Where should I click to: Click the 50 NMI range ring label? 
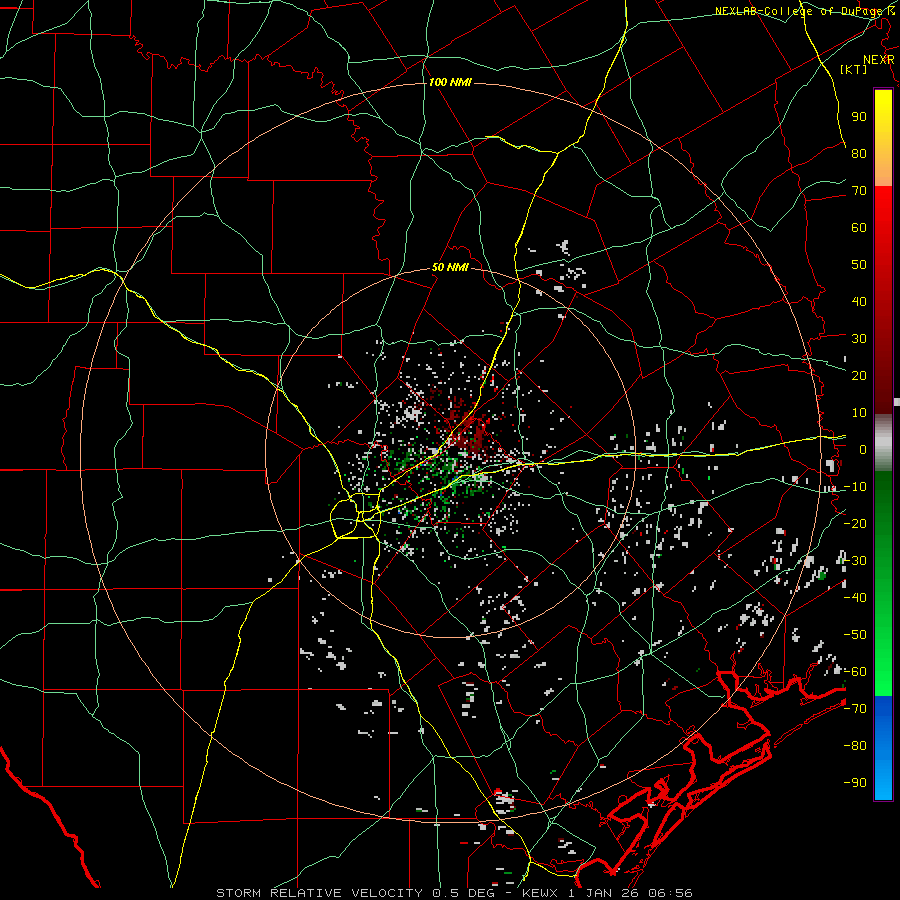click(450, 267)
